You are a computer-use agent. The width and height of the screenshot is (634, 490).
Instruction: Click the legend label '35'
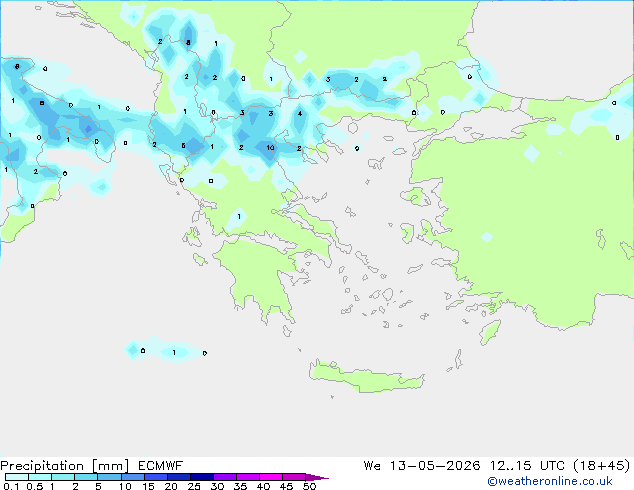pyautogui.click(x=240, y=486)
